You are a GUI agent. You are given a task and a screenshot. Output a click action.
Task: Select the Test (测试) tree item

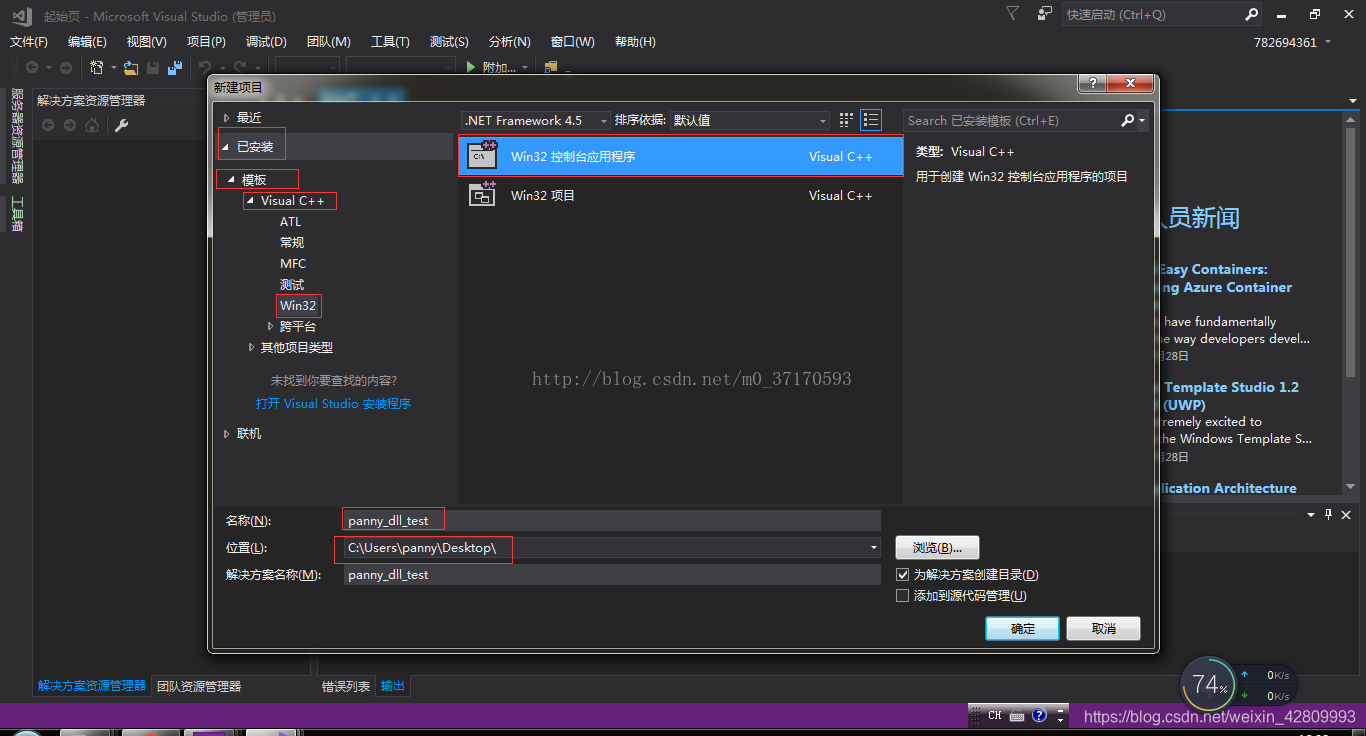tap(292, 285)
